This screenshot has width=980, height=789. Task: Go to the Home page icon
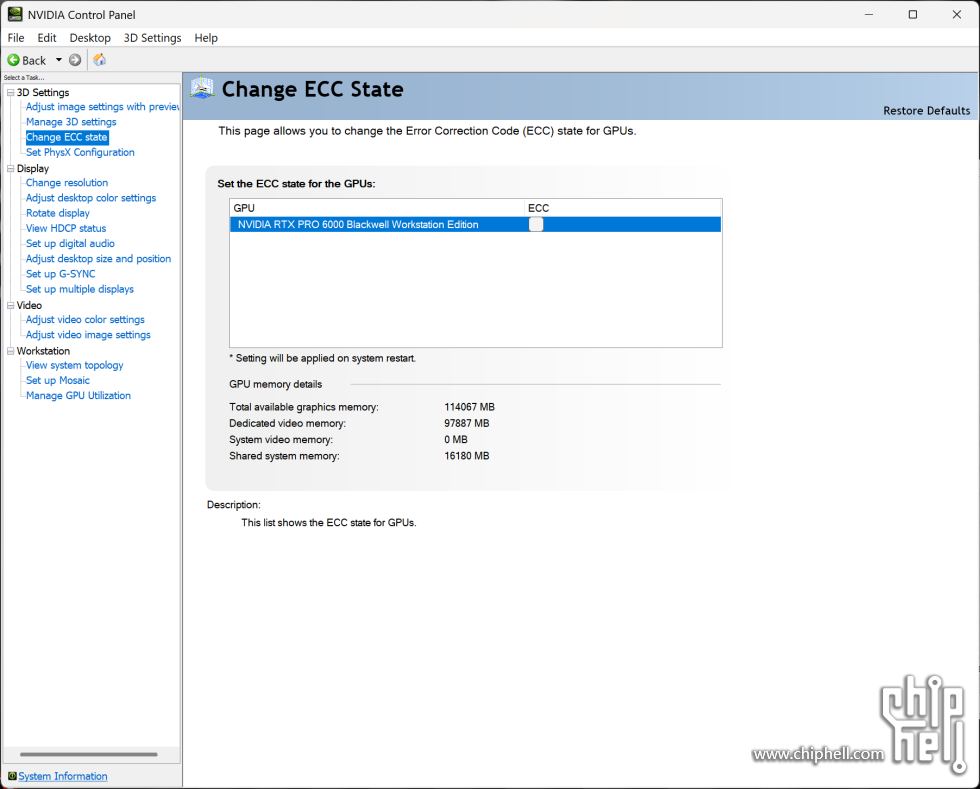click(x=99, y=60)
